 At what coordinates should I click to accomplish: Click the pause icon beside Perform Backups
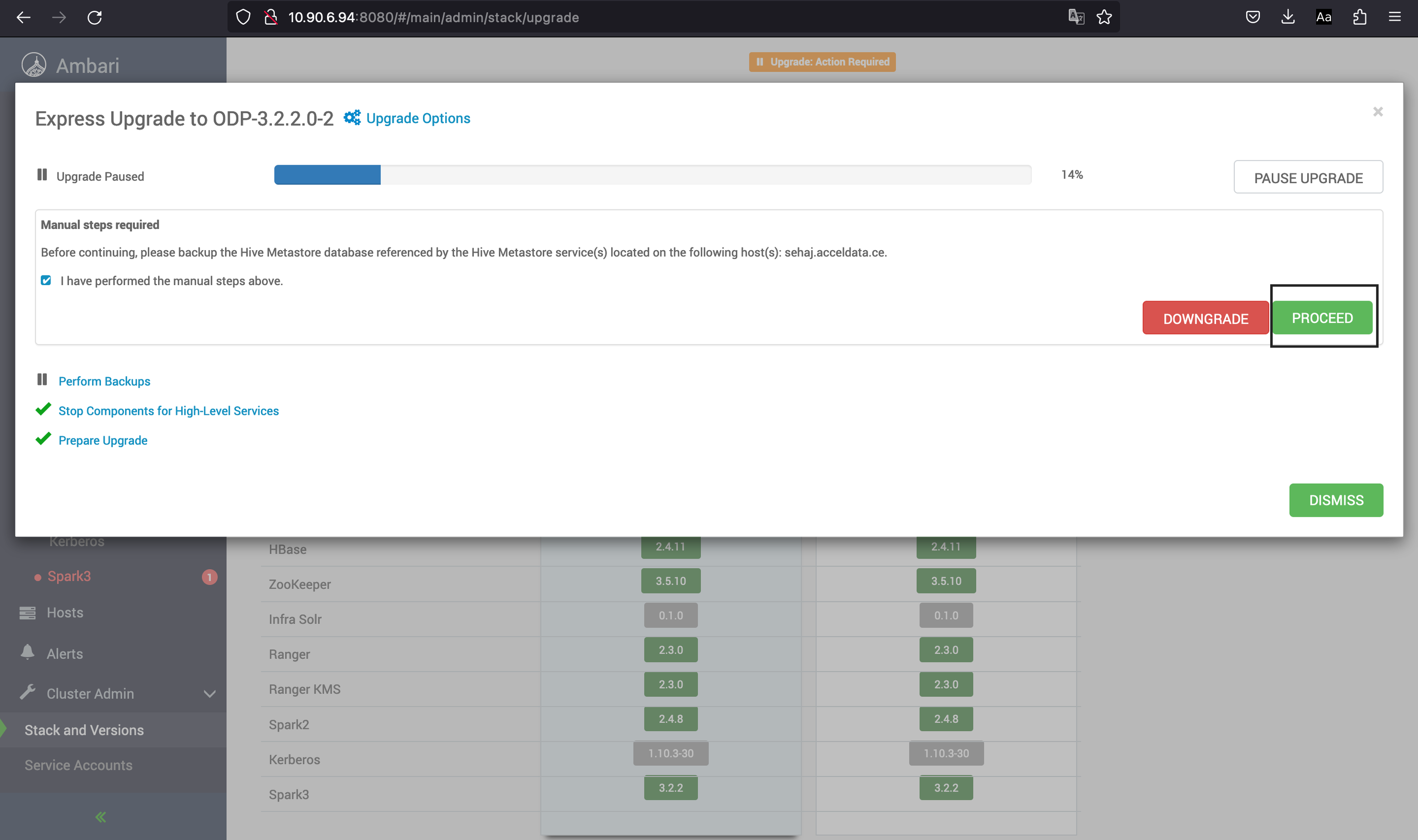tap(42, 380)
